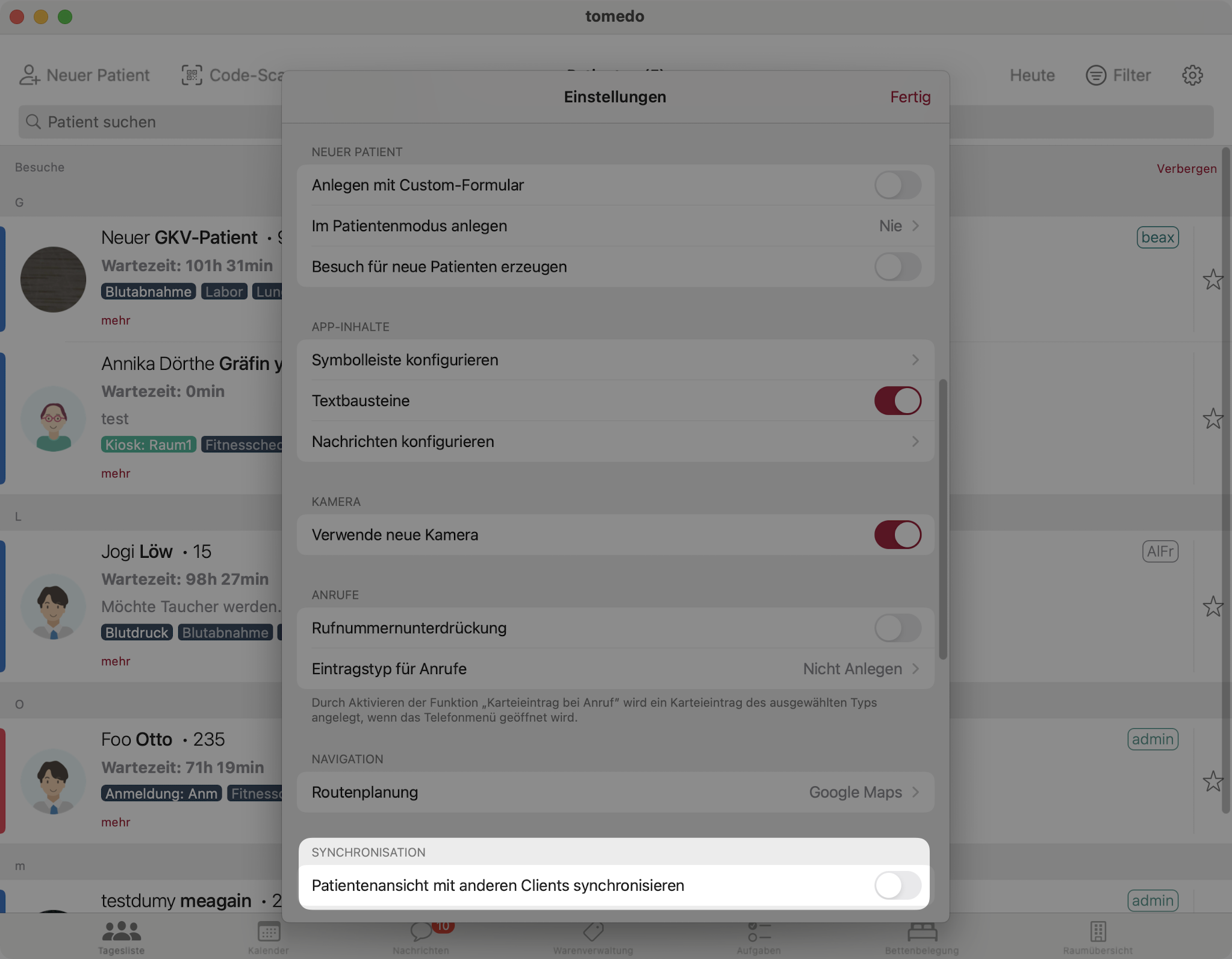
Task: Star the Neuer GKV-Patient entry
Action: click(1213, 280)
